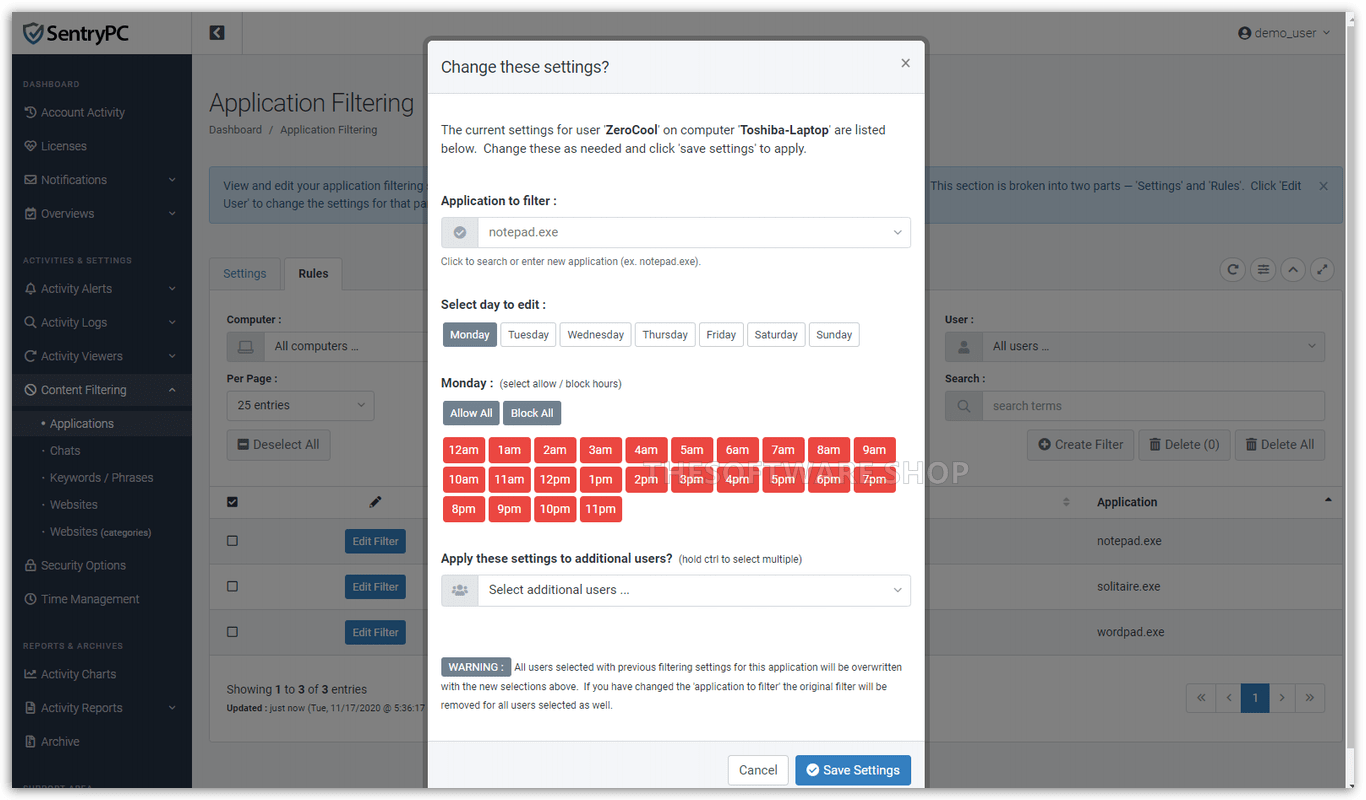This screenshot has width=1366, height=800.
Task: Close the blue info banner
Action: [1323, 186]
